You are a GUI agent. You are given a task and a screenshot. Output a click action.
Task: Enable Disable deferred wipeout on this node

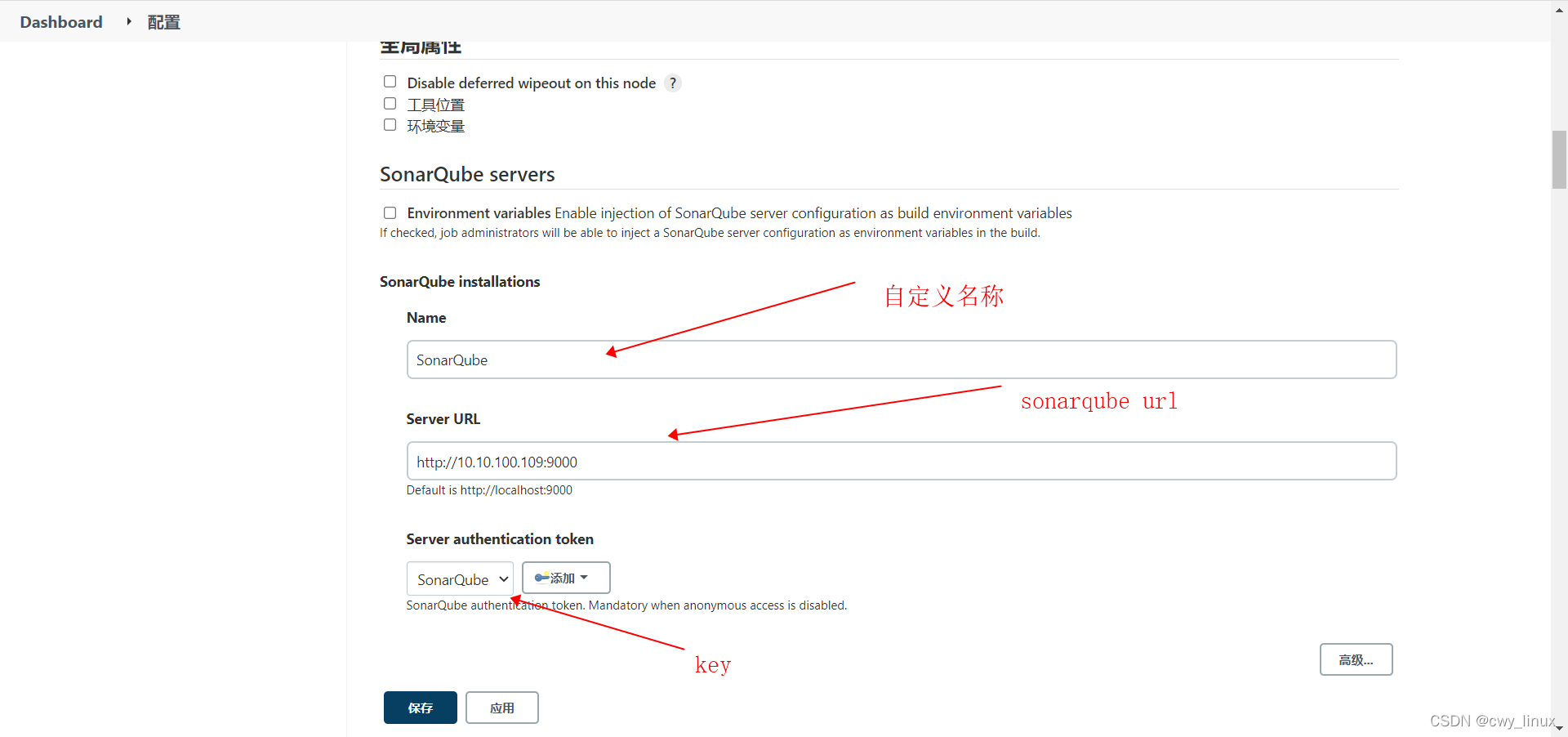(390, 82)
